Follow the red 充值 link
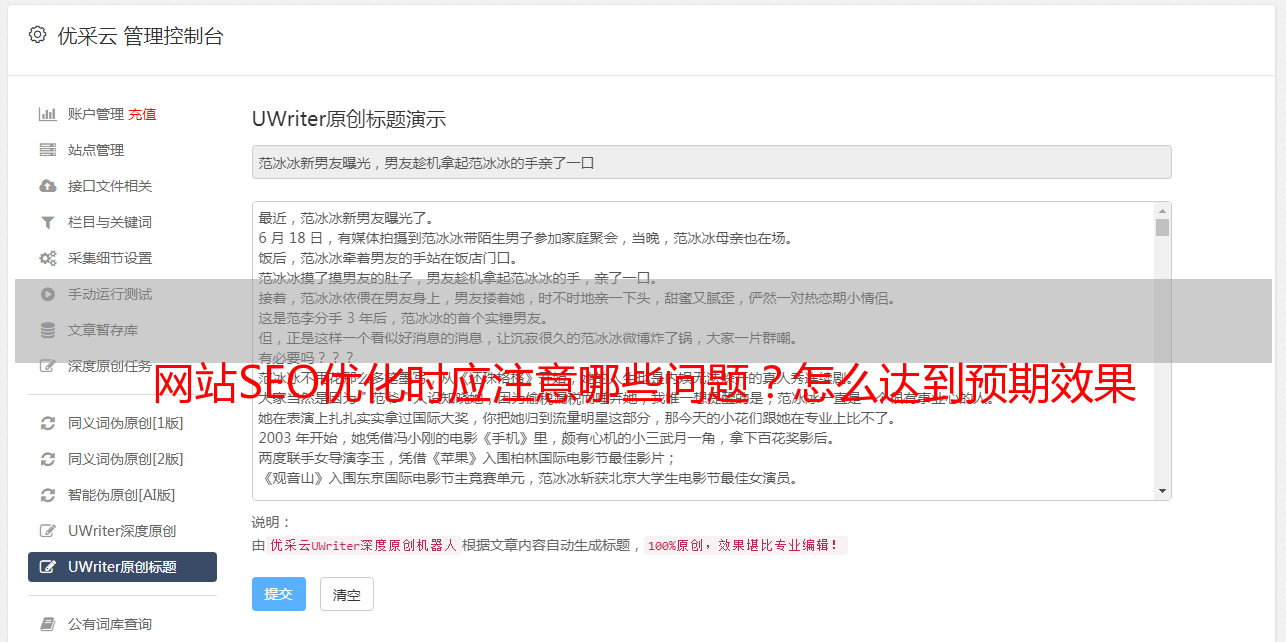The height and width of the screenshot is (642, 1286). coord(142,114)
